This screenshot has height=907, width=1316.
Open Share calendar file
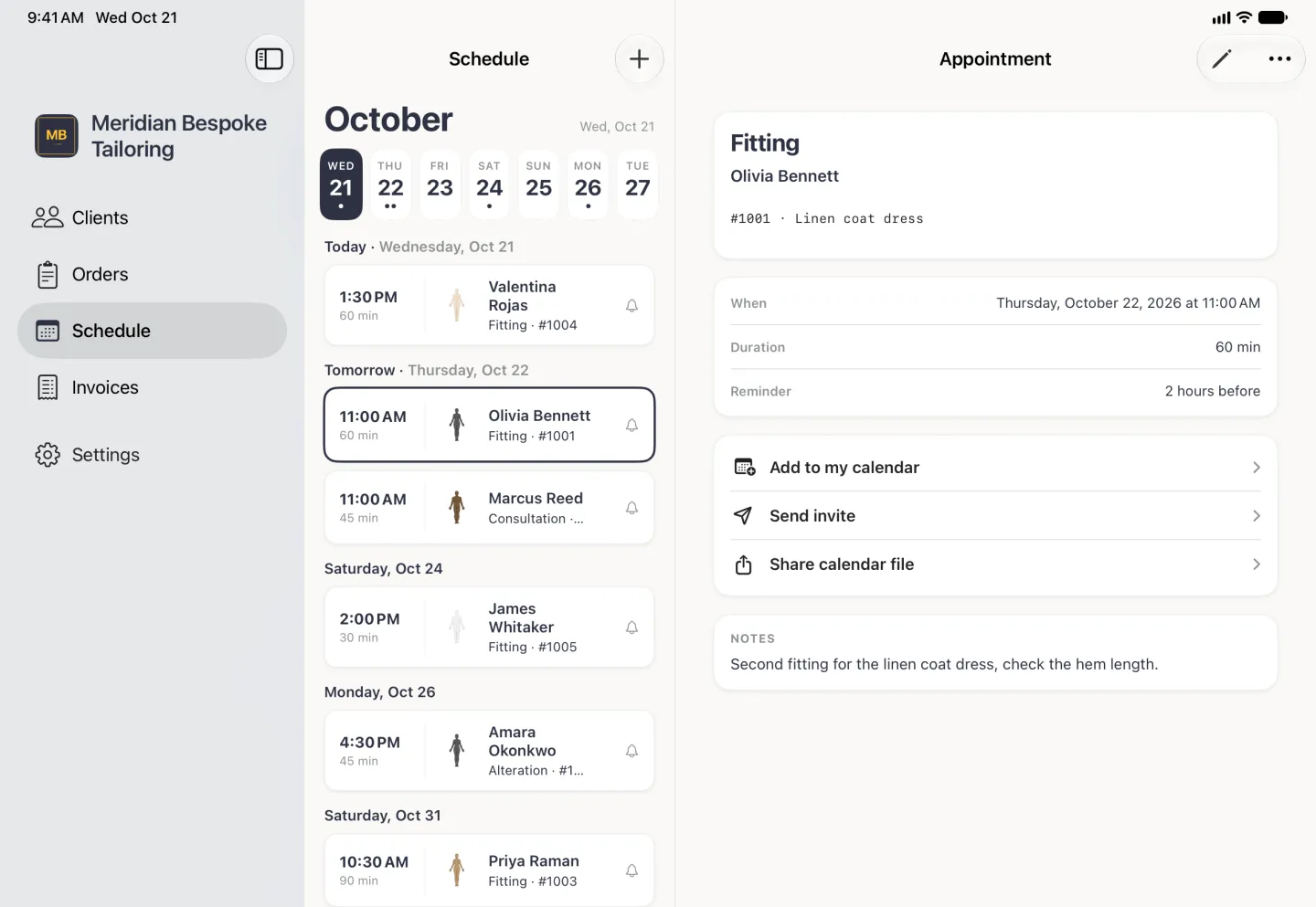(x=995, y=564)
